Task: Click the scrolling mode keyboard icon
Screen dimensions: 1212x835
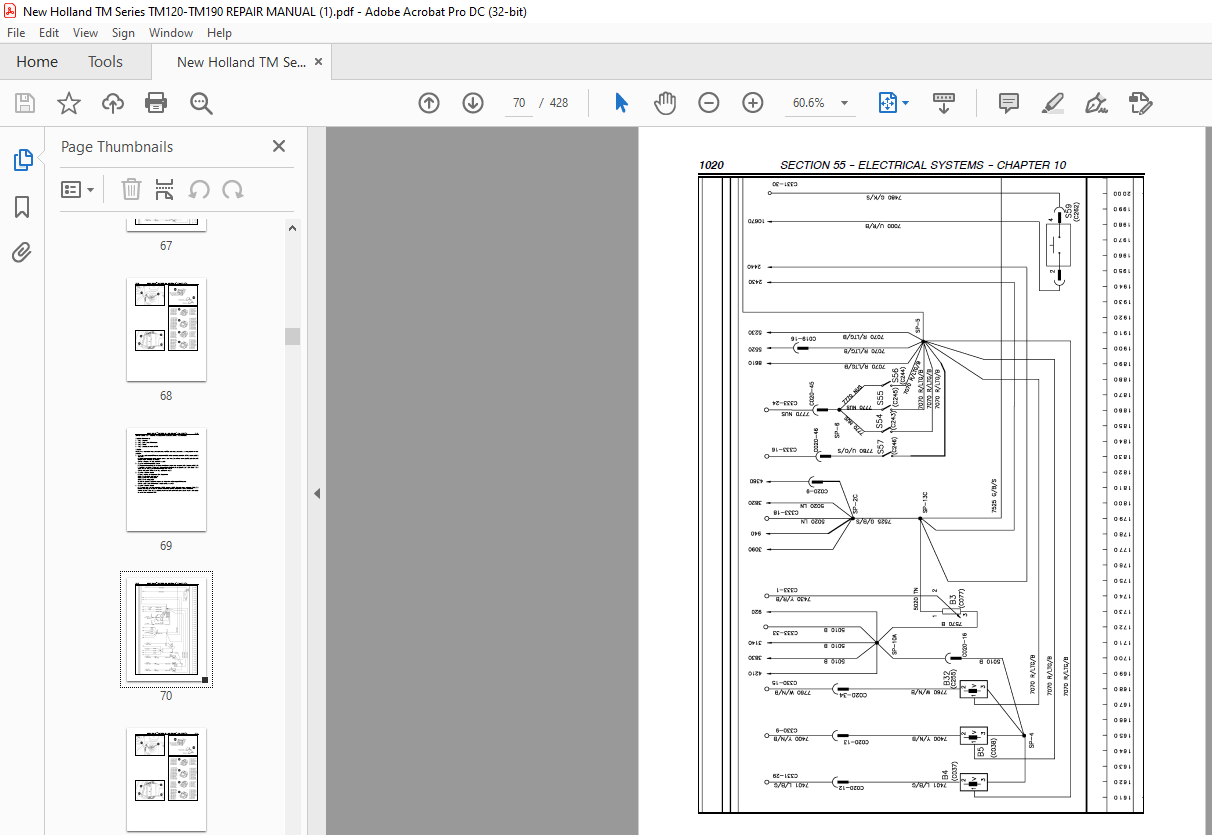Action: pyautogui.click(x=944, y=103)
